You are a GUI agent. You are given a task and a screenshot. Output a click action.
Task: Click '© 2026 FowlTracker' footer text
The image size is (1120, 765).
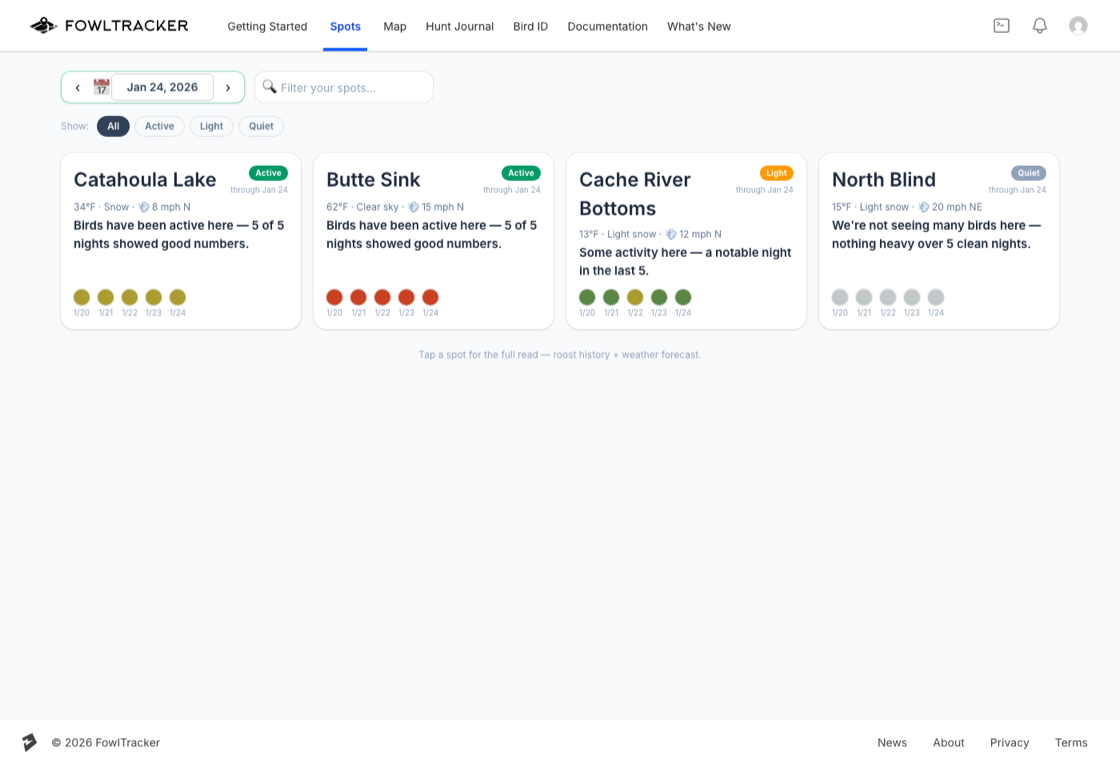106,743
